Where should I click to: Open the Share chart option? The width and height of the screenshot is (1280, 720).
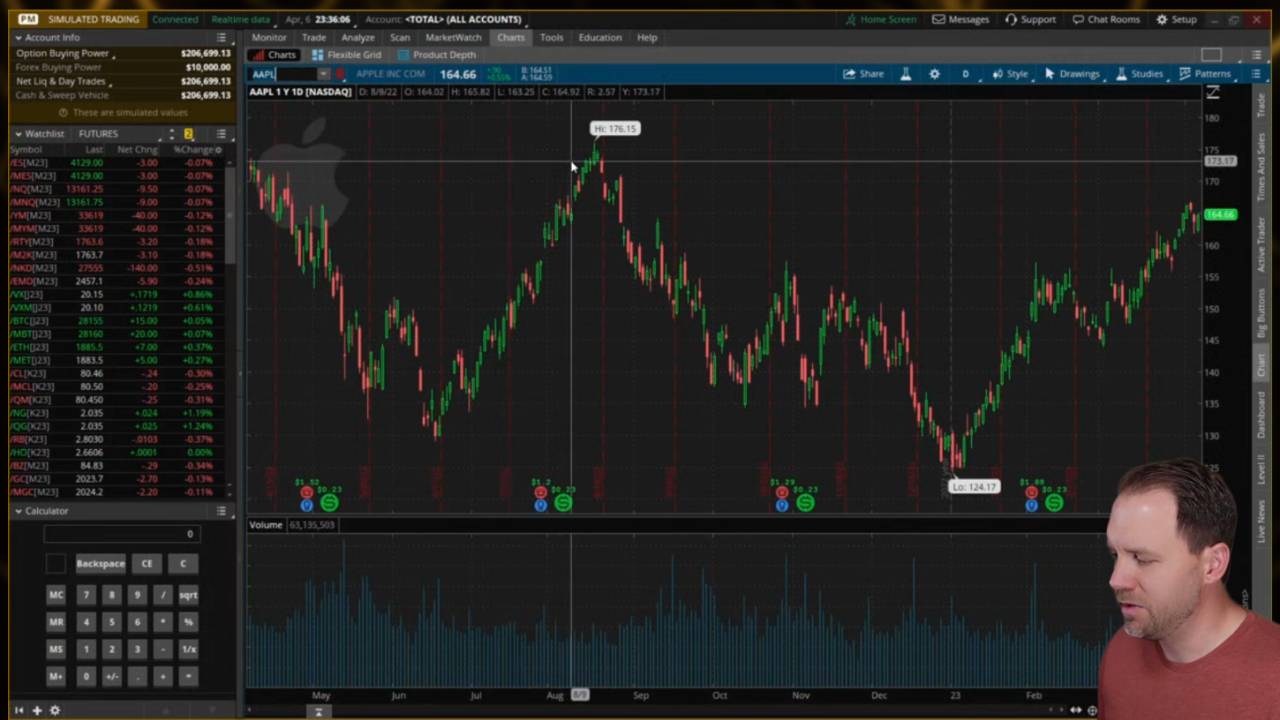tap(863, 74)
